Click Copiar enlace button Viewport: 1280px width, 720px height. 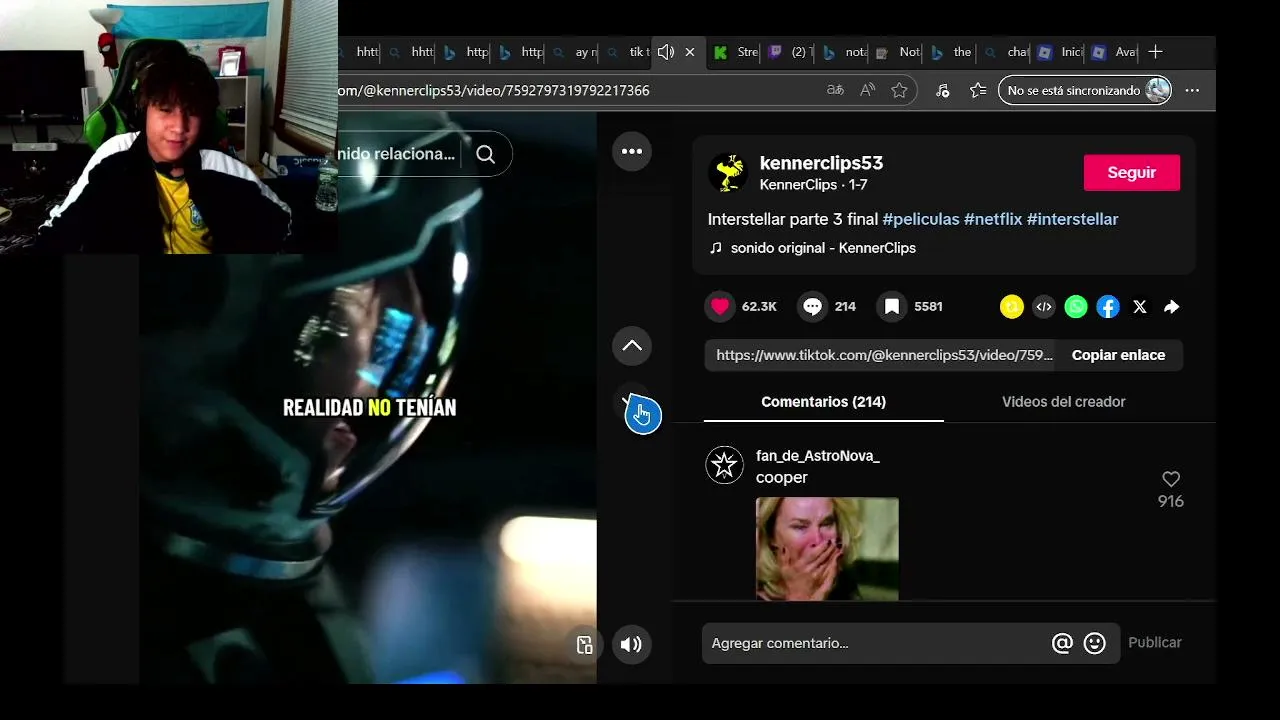pos(1118,355)
